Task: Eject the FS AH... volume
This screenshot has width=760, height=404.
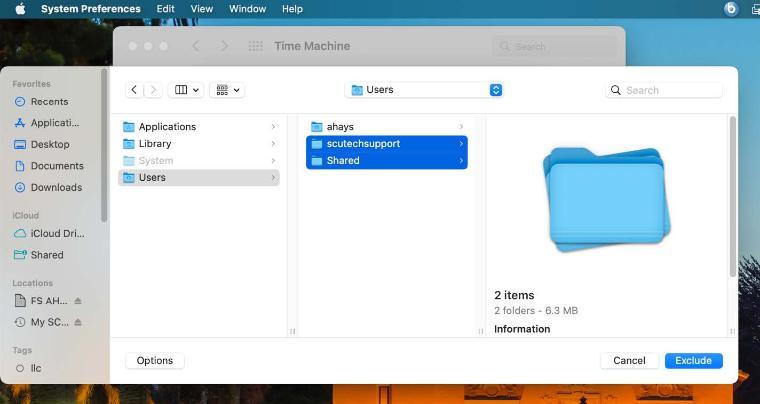Action: [x=78, y=301]
